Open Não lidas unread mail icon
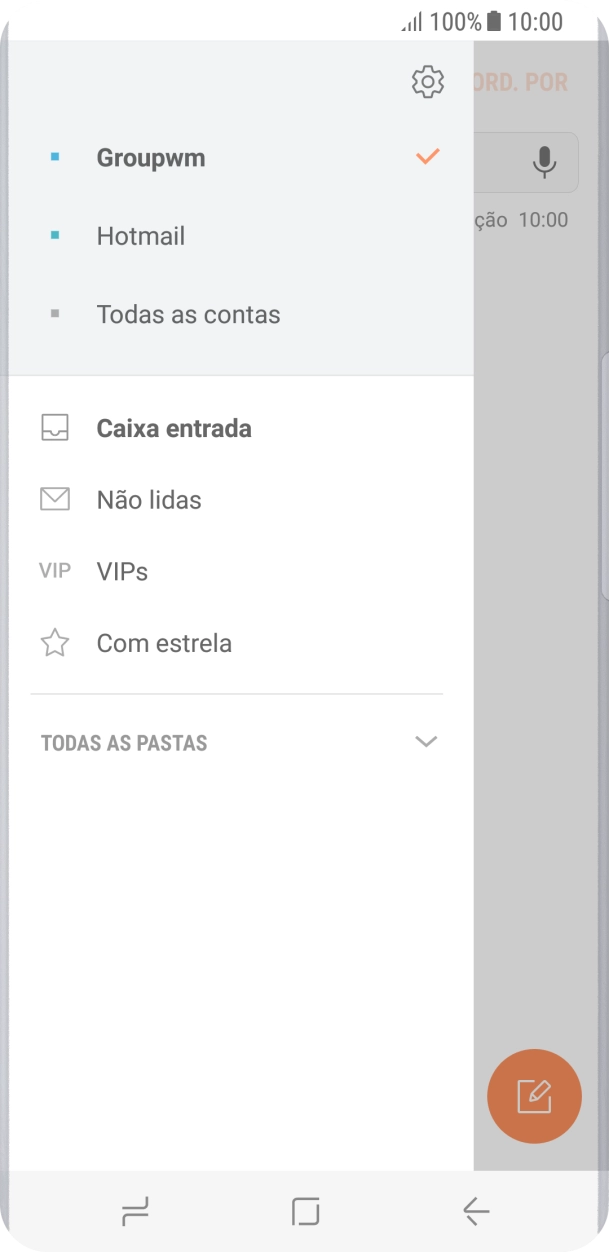Screen dimensions: 609x1252 [x=55, y=499]
